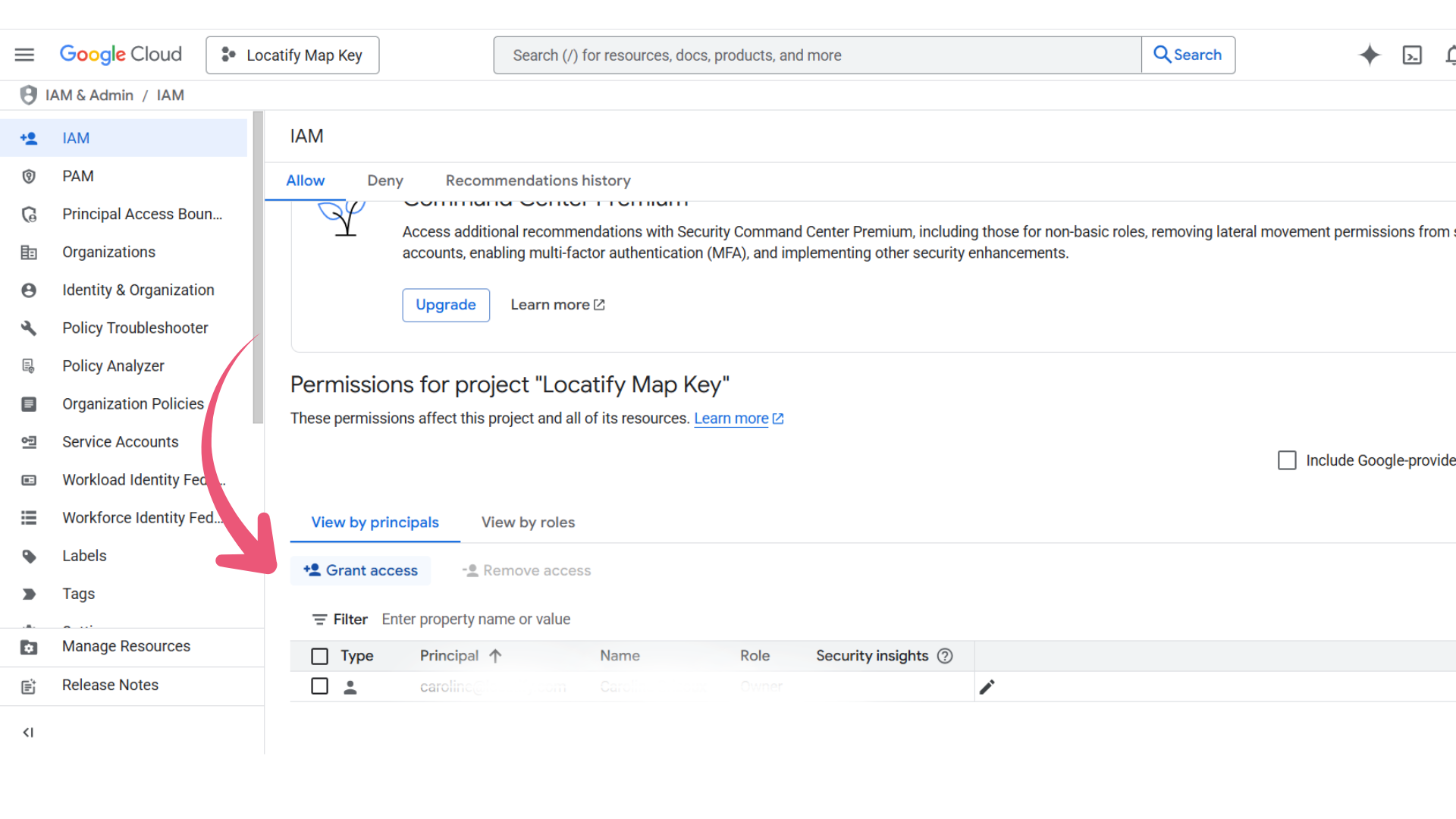This screenshot has height=819, width=1456.
Task: Click the pencil edit principal icon
Action: point(987,687)
